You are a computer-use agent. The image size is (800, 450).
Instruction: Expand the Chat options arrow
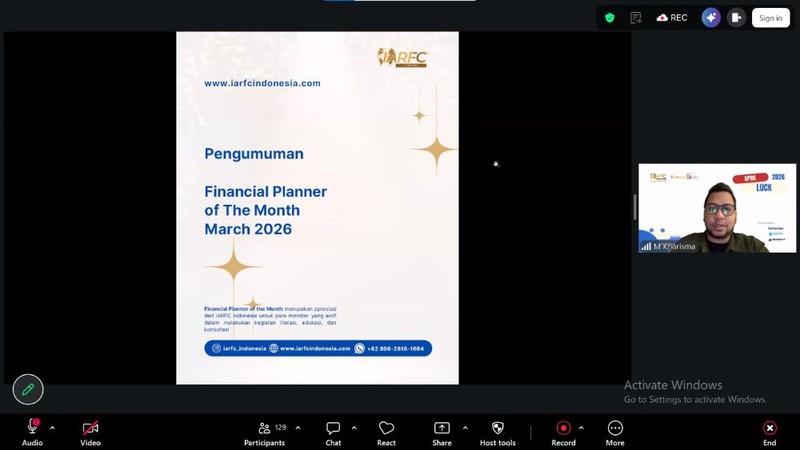(352, 428)
